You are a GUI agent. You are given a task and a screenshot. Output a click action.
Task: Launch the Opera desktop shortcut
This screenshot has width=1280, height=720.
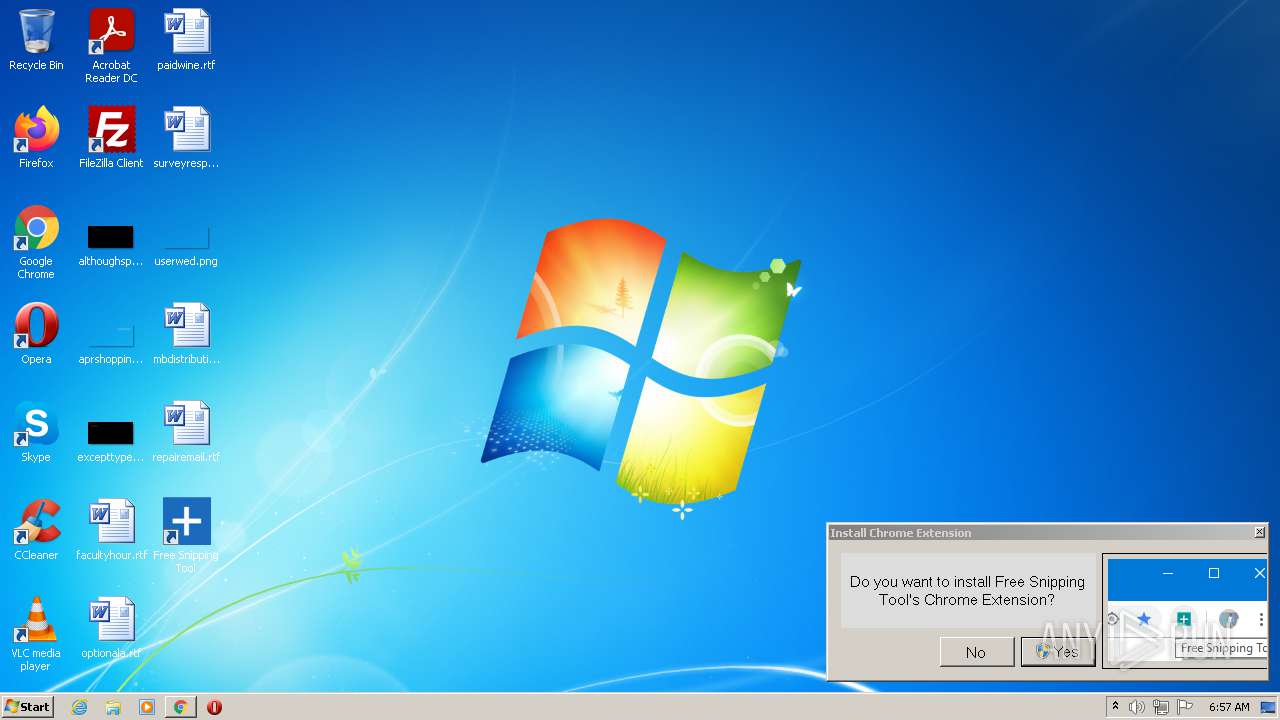click(x=36, y=334)
